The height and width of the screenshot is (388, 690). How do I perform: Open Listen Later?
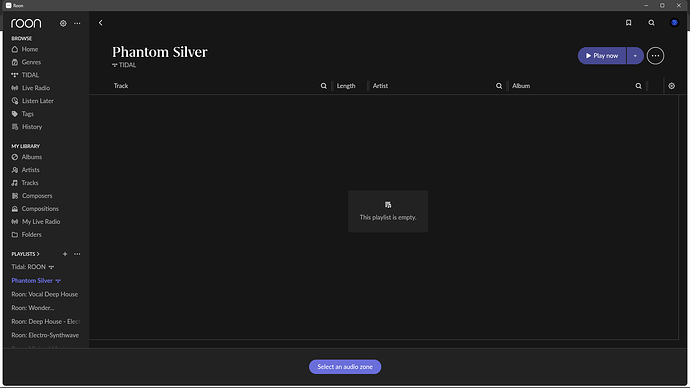(33, 101)
